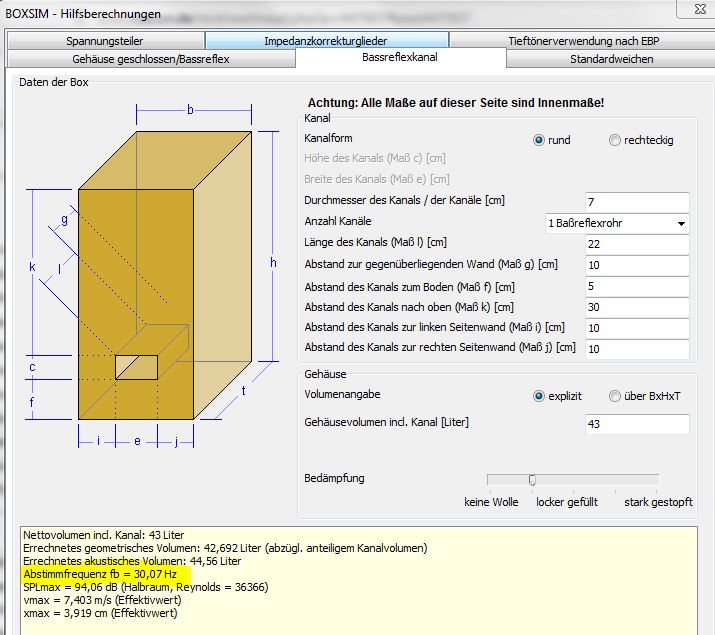
Task: Select the rund channel shape option
Action: (x=540, y=140)
